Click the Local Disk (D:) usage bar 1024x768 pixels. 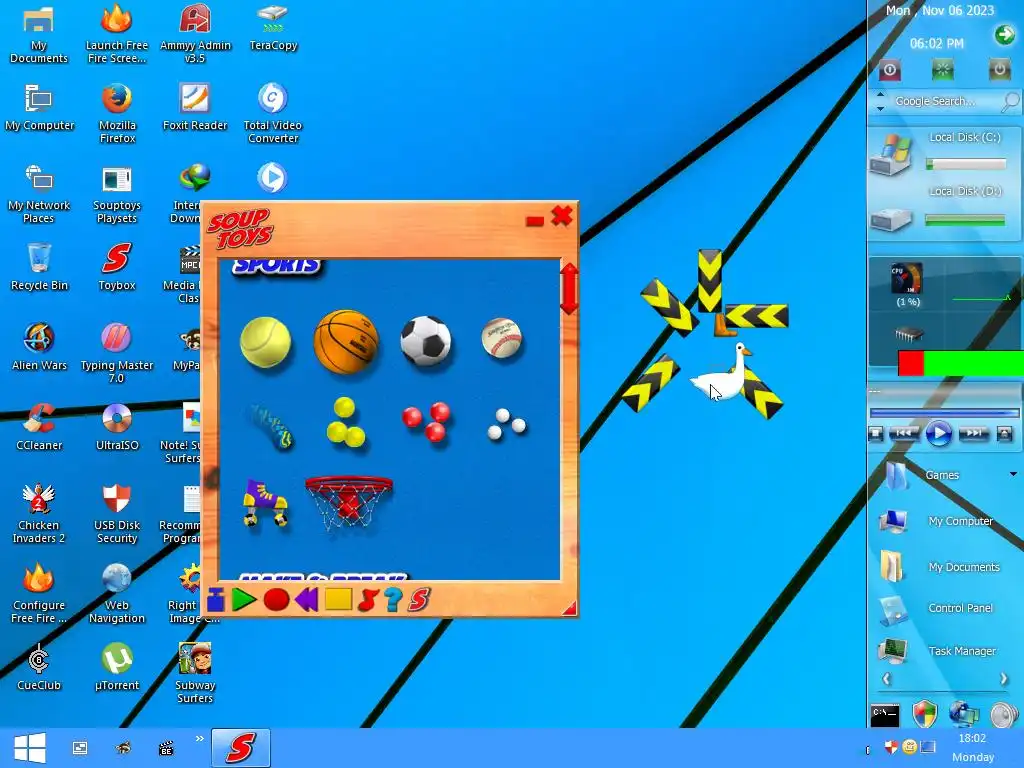point(965,221)
